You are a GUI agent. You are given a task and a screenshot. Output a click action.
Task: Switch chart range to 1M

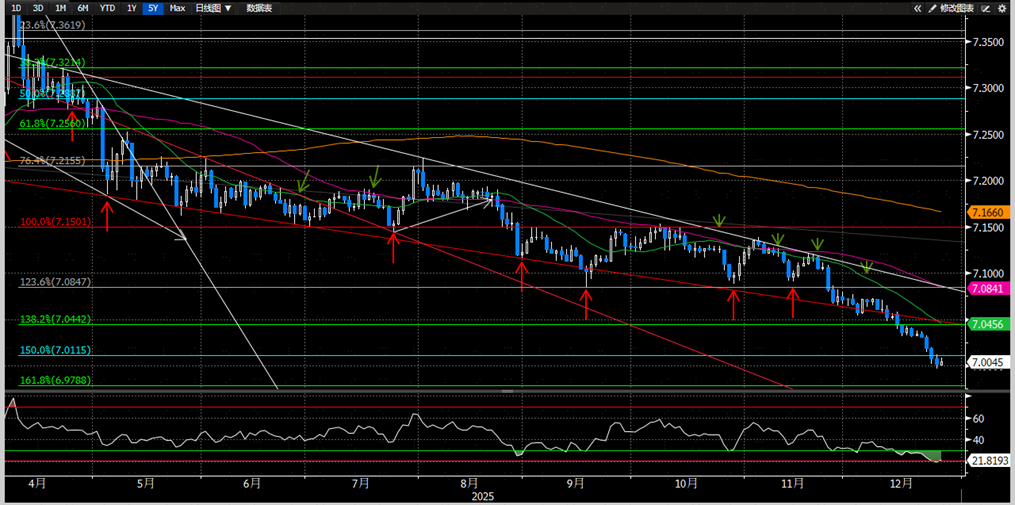pos(60,8)
